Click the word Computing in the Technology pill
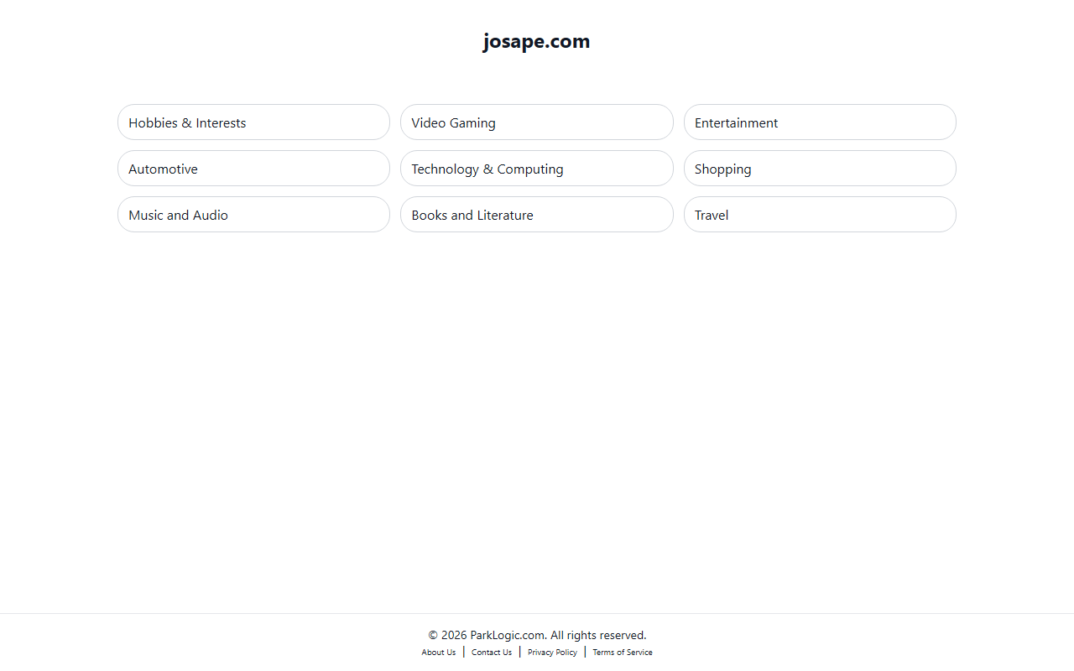 [x=530, y=169]
